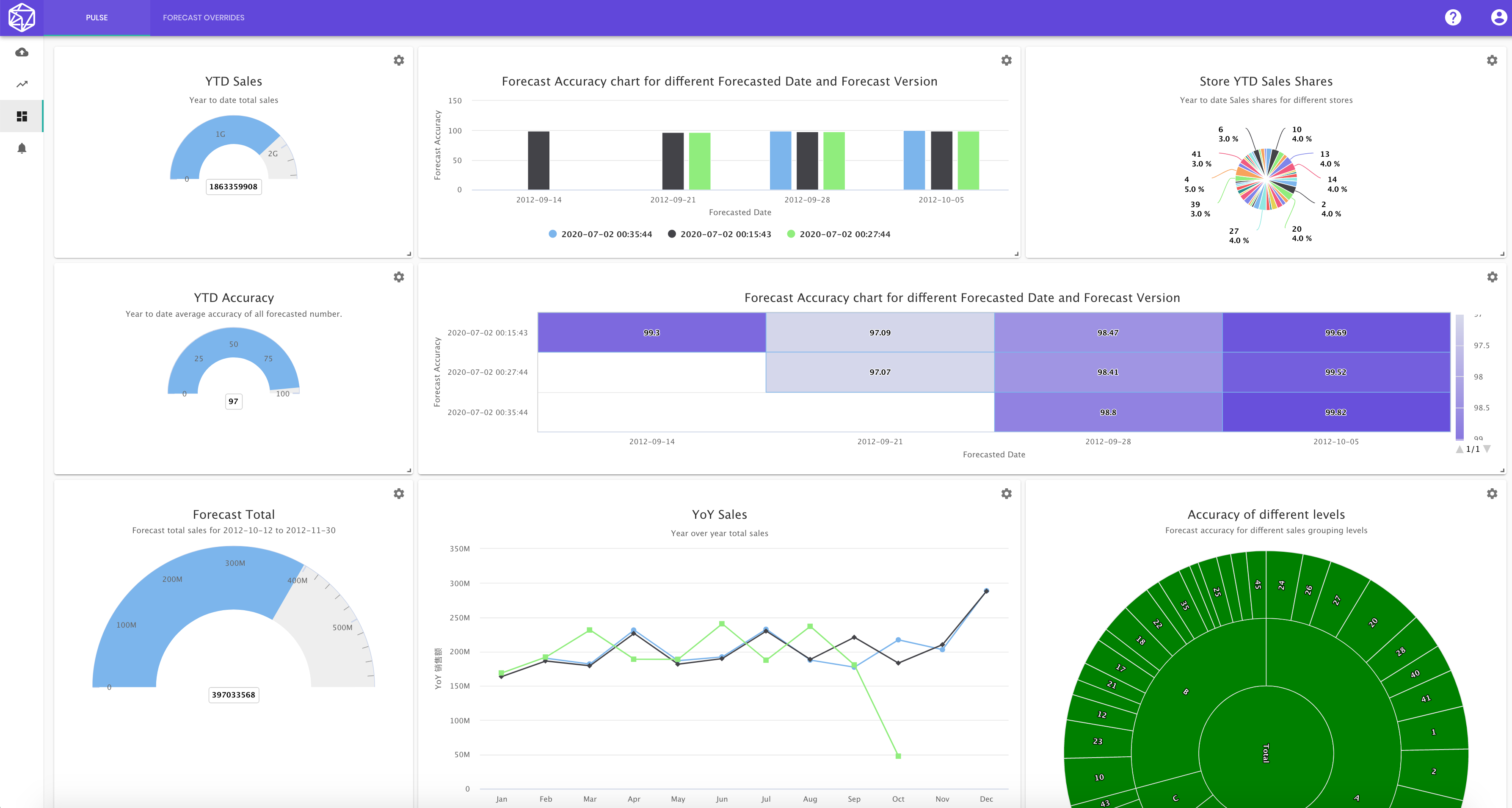Click heatmap cell 98.41

click(x=1108, y=372)
